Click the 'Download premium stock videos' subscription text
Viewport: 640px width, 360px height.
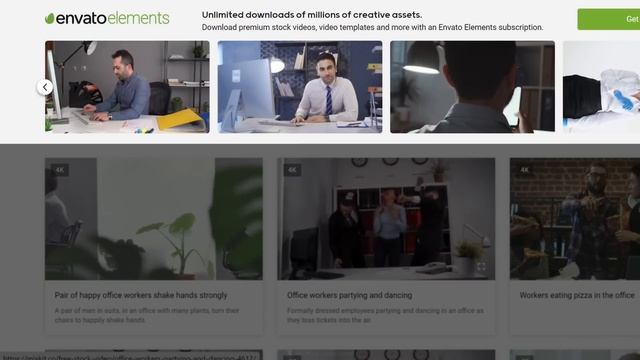372,27
